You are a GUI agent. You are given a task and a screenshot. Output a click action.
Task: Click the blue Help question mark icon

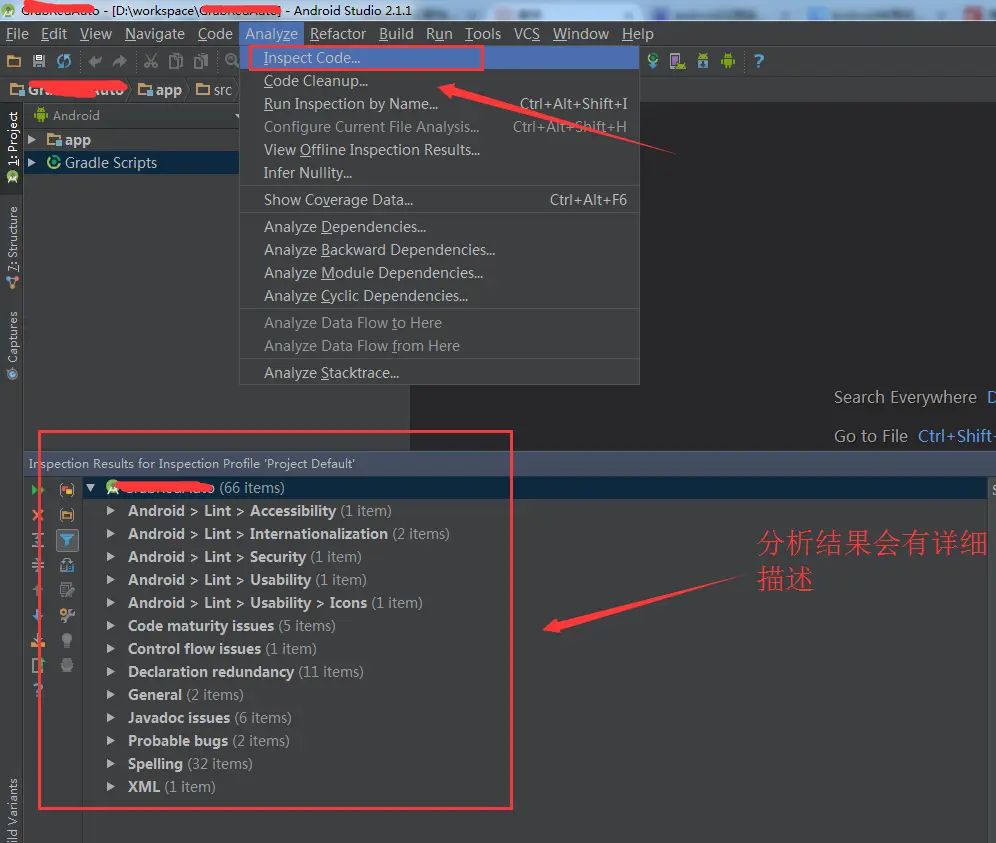758,61
